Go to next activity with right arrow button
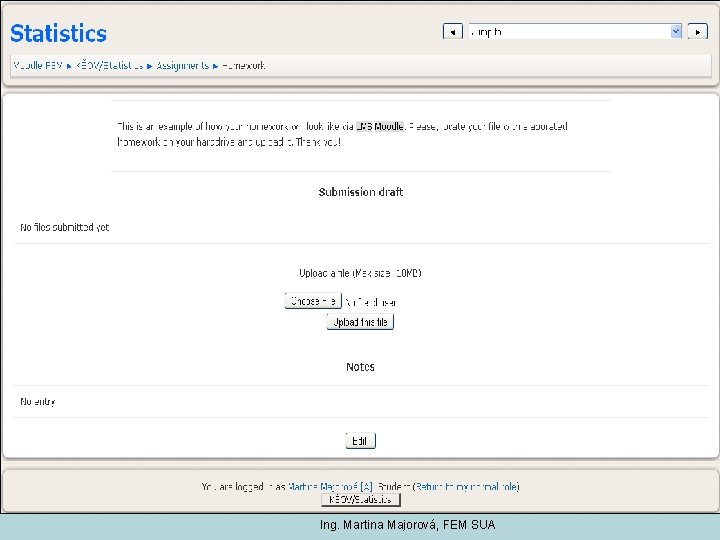This screenshot has height=540, width=720. (x=698, y=32)
